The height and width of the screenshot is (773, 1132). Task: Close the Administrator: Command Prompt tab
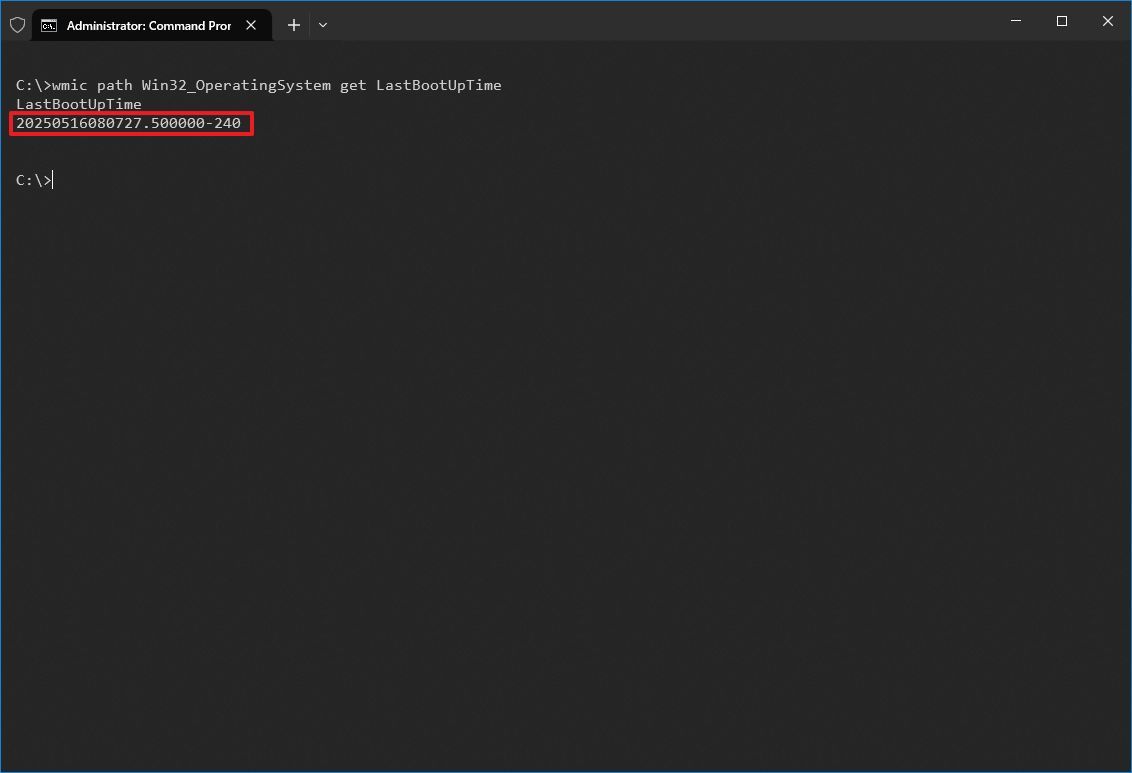click(x=250, y=24)
